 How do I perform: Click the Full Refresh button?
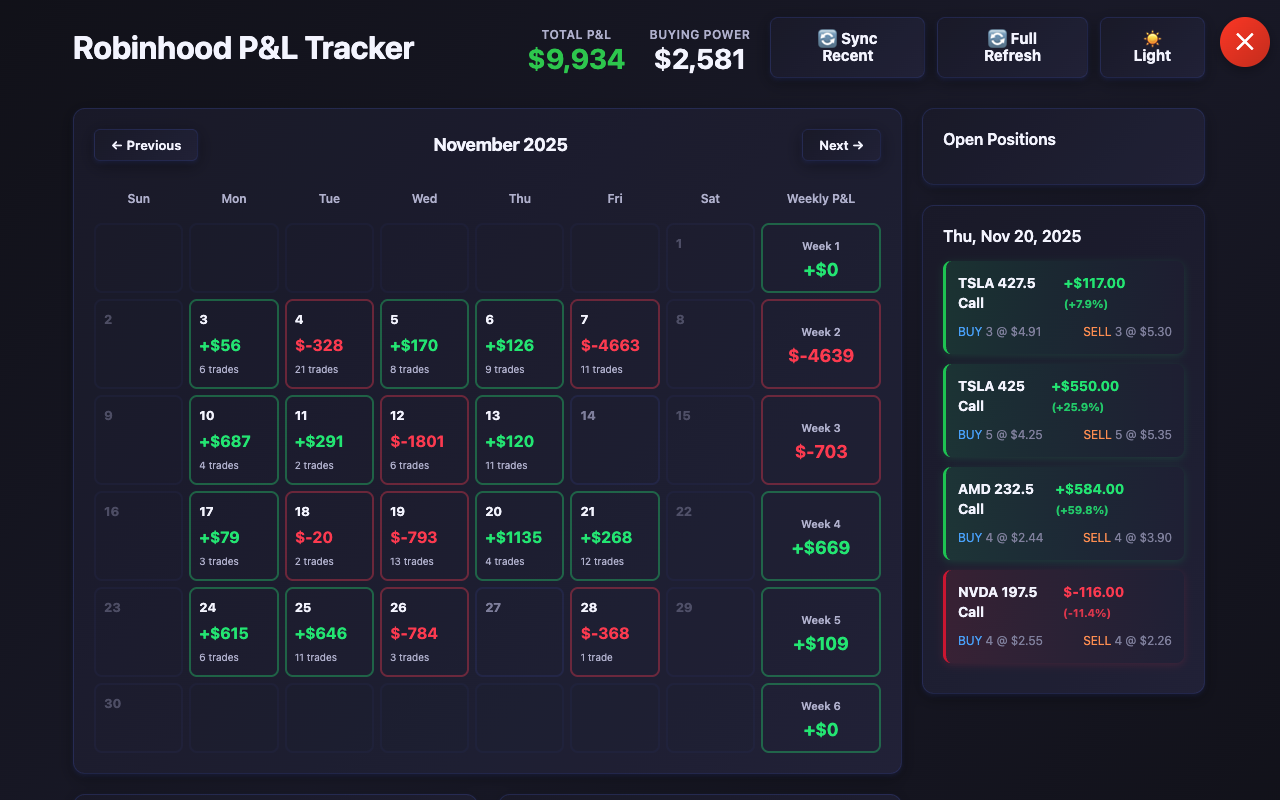tap(1012, 47)
